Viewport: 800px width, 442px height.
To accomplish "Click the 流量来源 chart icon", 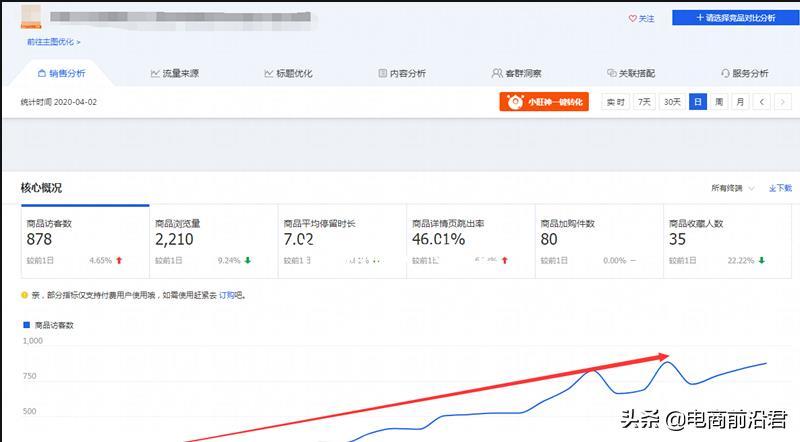I will (x=155, y=73).
